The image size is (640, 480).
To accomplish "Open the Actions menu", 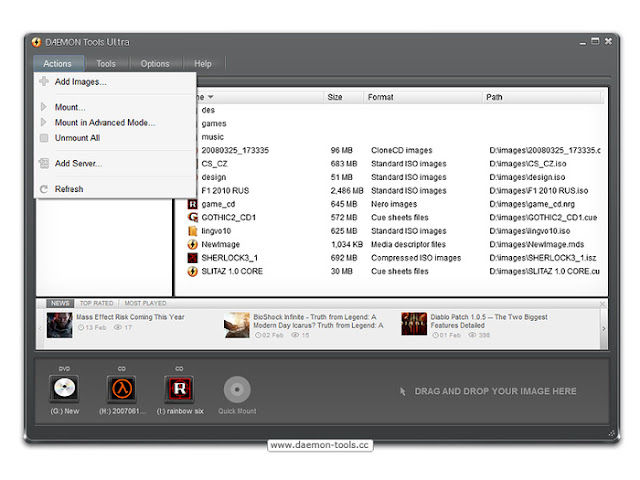I will (x=58, y=64).
